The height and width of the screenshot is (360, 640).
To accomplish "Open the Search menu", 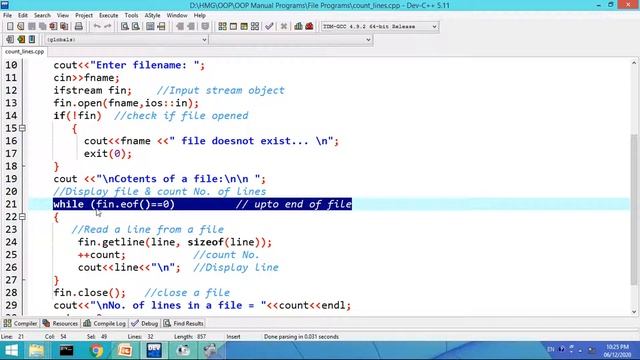I will click(42, 15).
